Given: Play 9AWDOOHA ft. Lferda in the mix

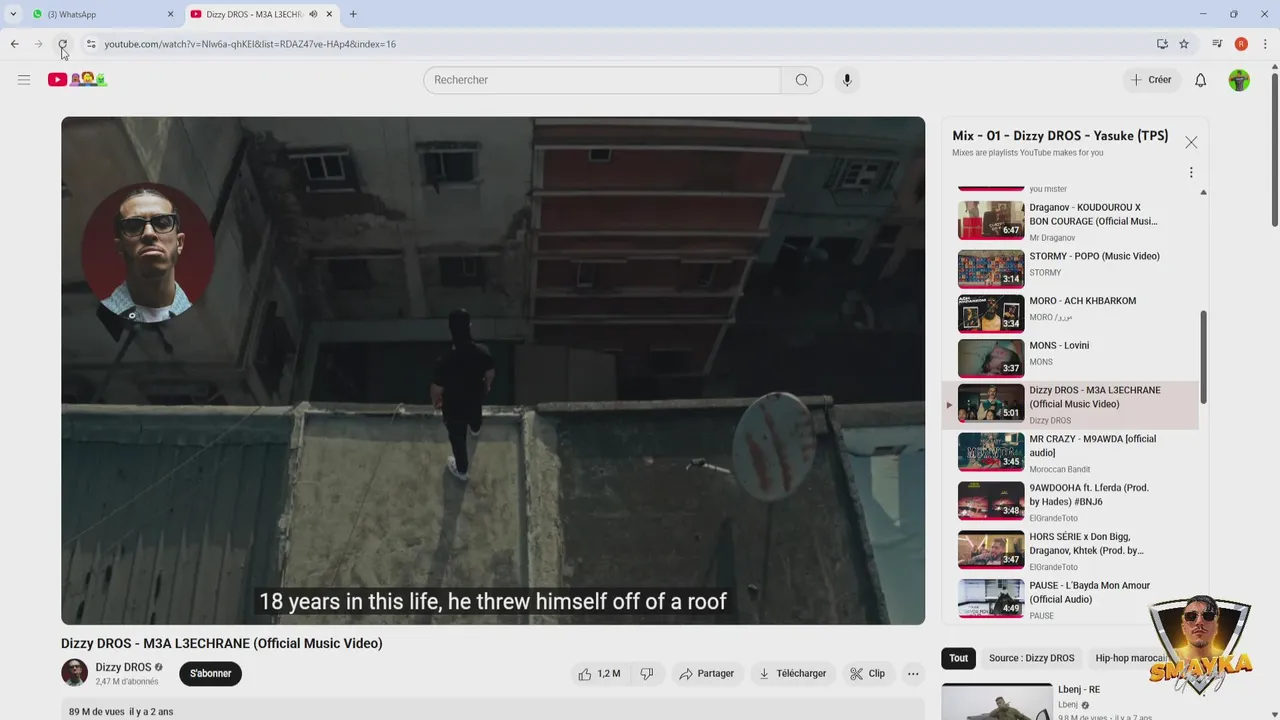Looking at the screenshot, I should pos(1070,502).
